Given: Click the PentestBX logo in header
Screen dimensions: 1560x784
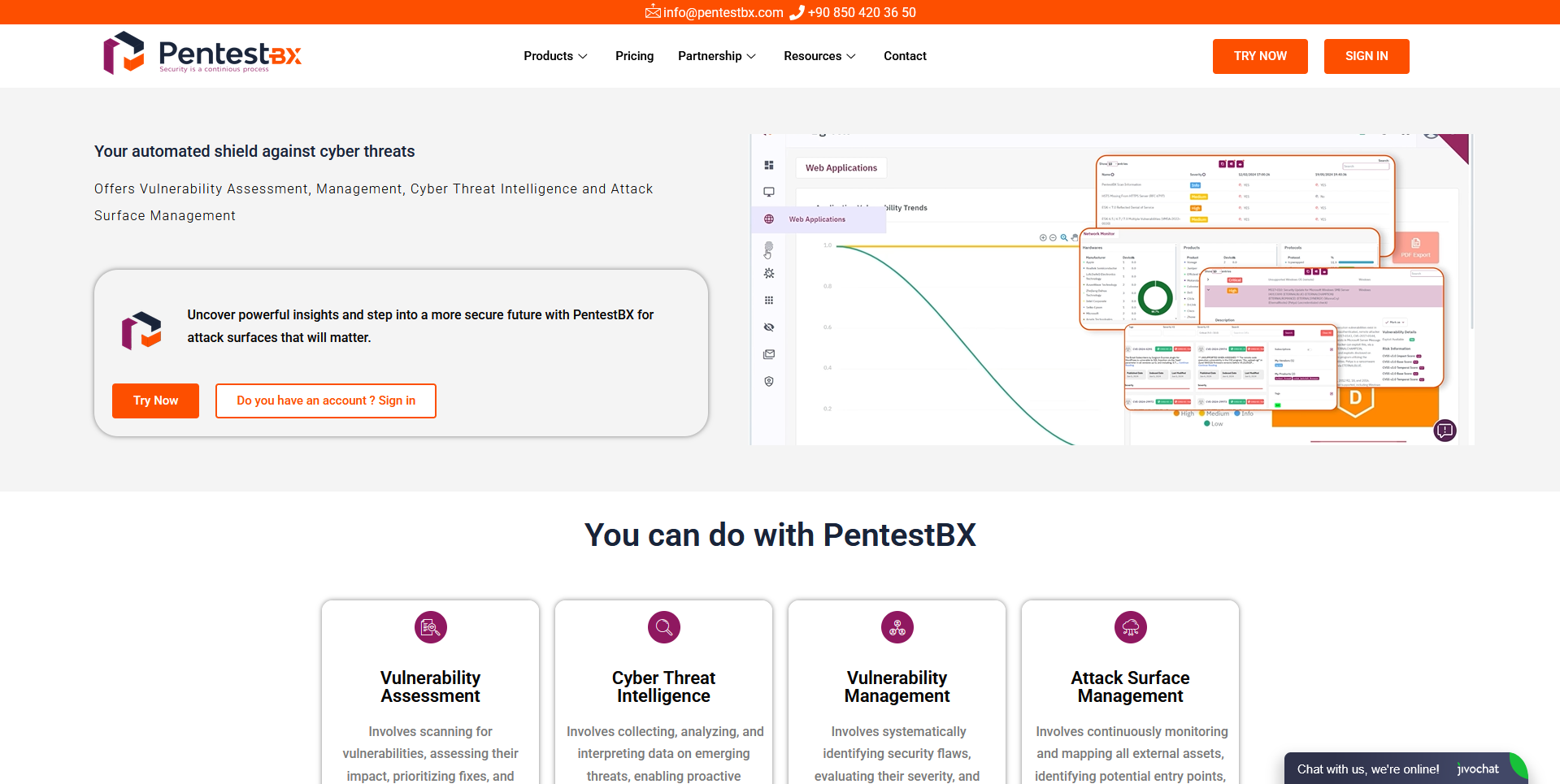Looking at the screenshot, I should 202,54.
